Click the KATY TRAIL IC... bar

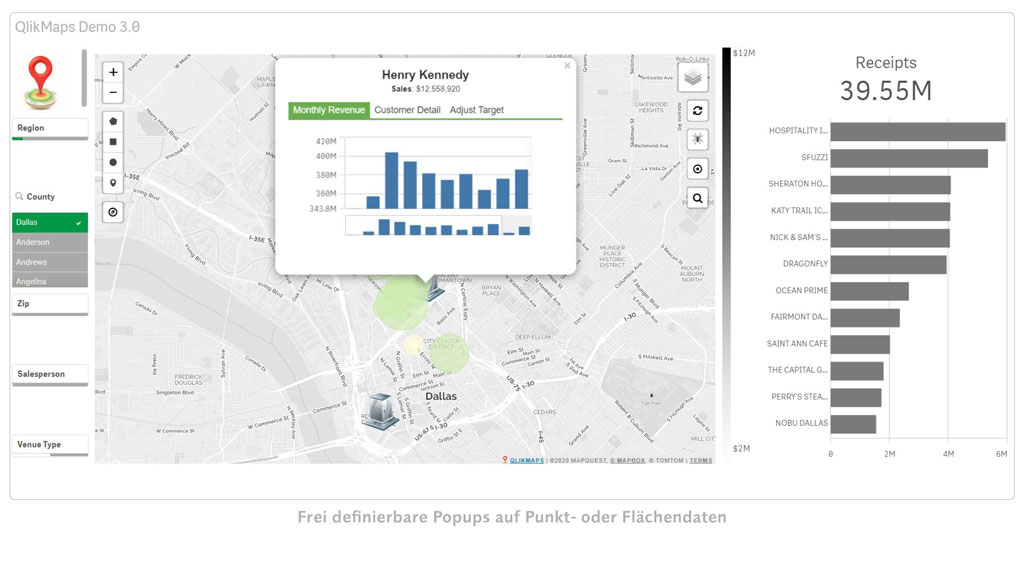890,211
